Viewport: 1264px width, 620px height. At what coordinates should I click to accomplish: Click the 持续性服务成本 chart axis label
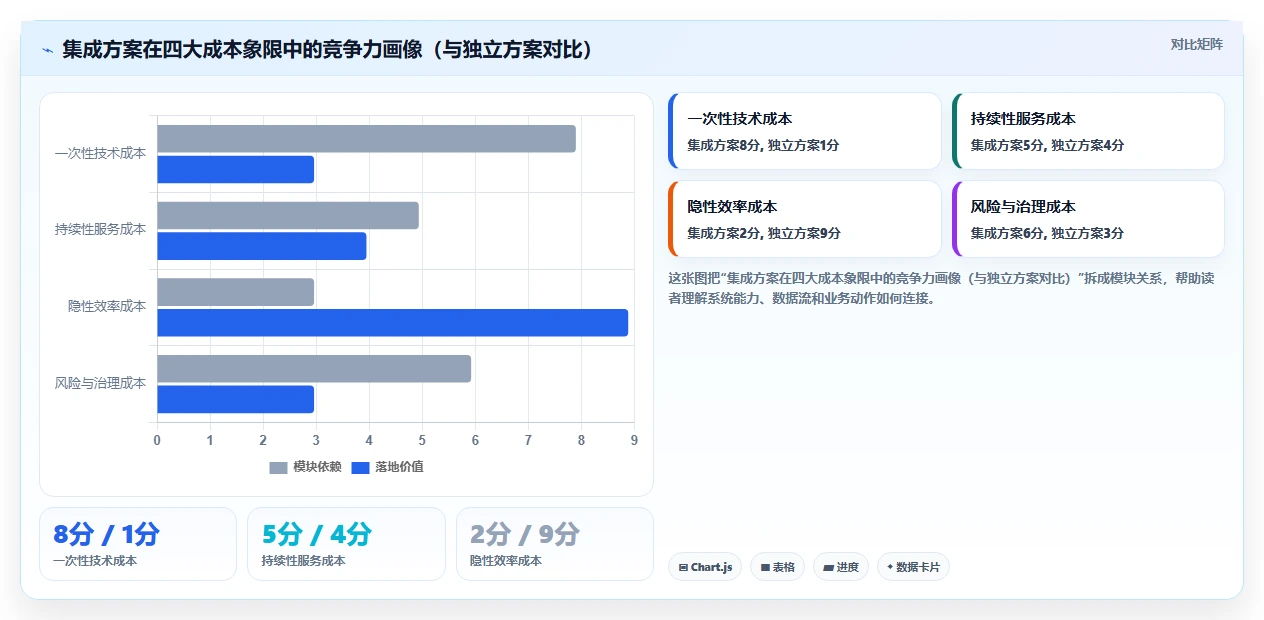click(x=100, y=229)
